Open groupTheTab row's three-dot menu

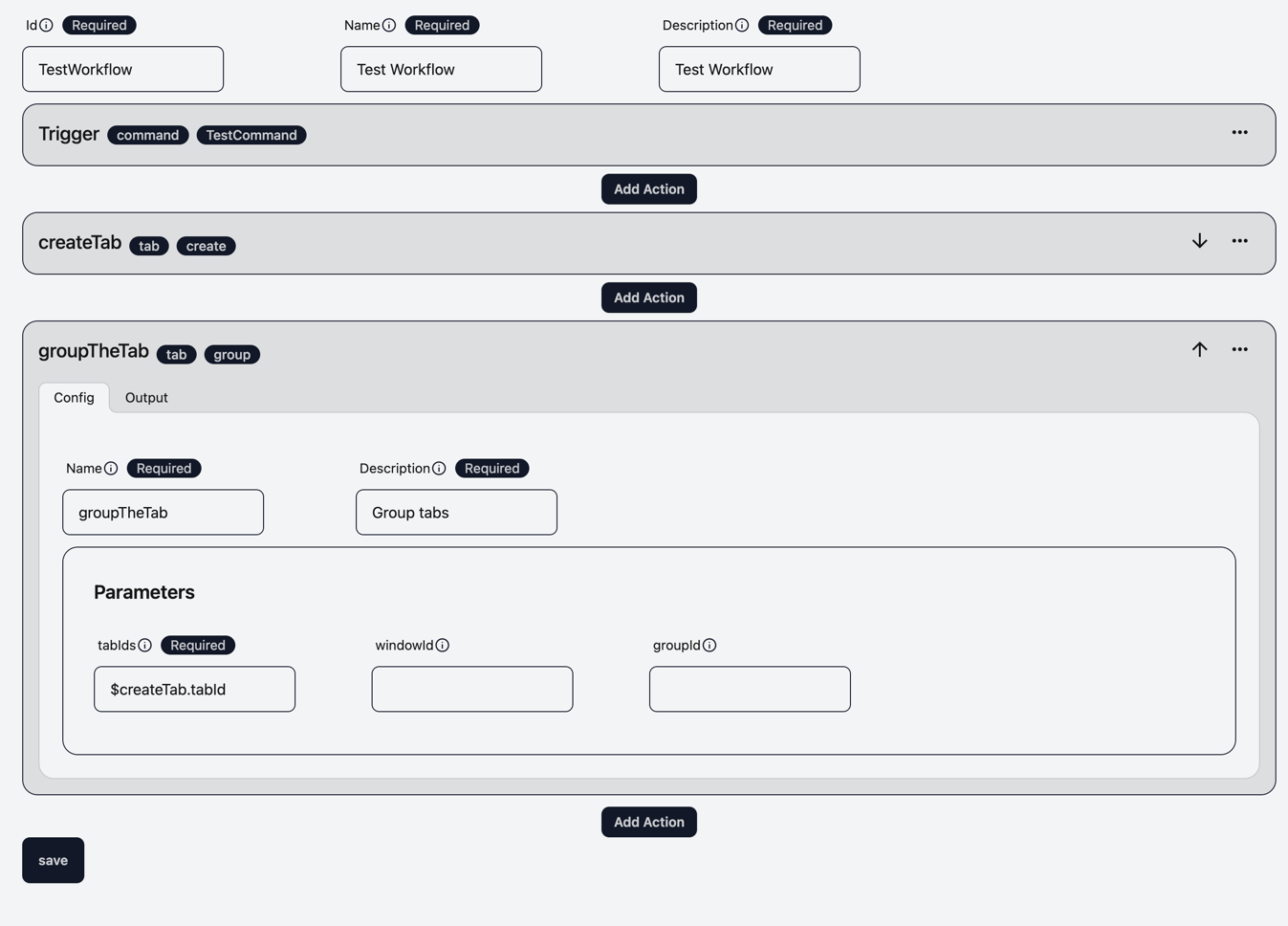click(1239, 349)
